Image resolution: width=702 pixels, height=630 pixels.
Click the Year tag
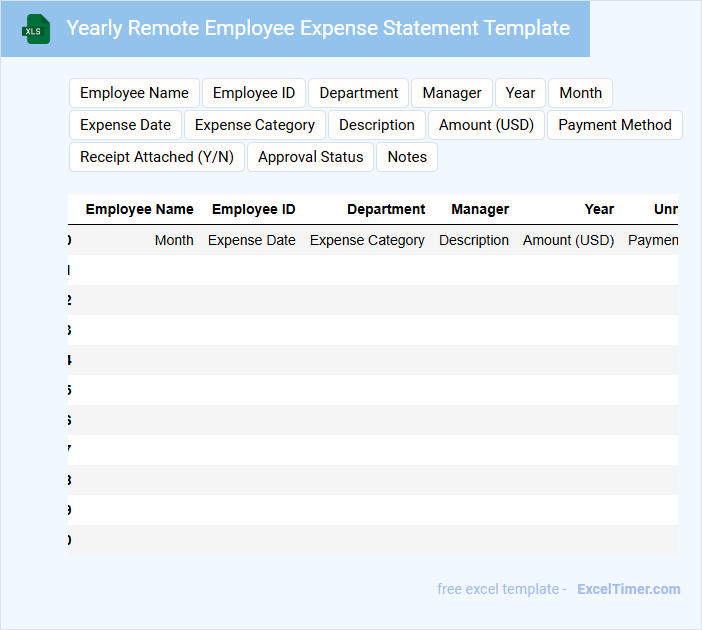point(520,93)
